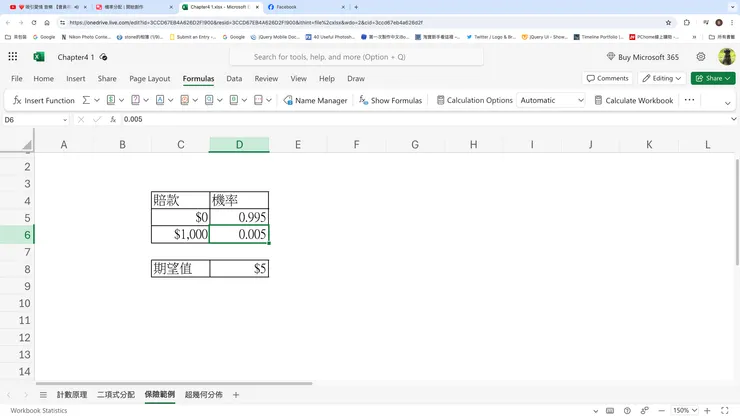Click the confirm checkmark in formula bar
The width and height of the screenshot is (740, 416).
coord(97,119)
